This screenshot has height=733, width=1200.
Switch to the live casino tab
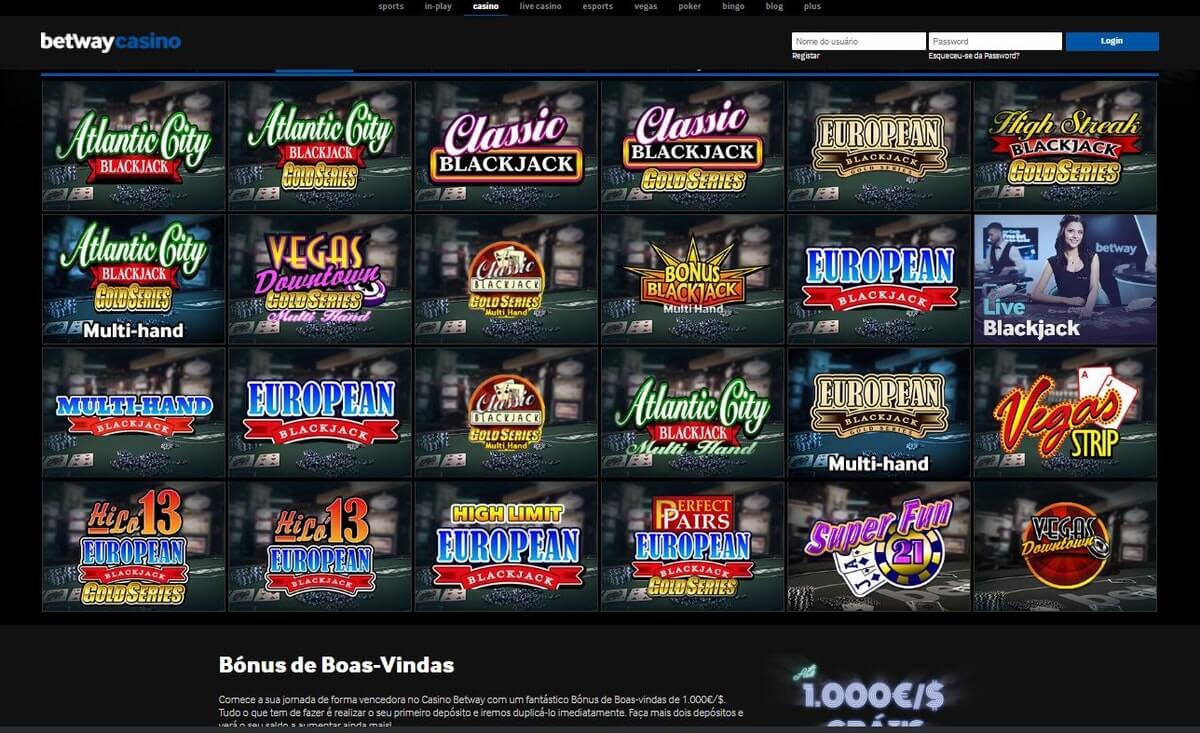click(x=540, y=6)
